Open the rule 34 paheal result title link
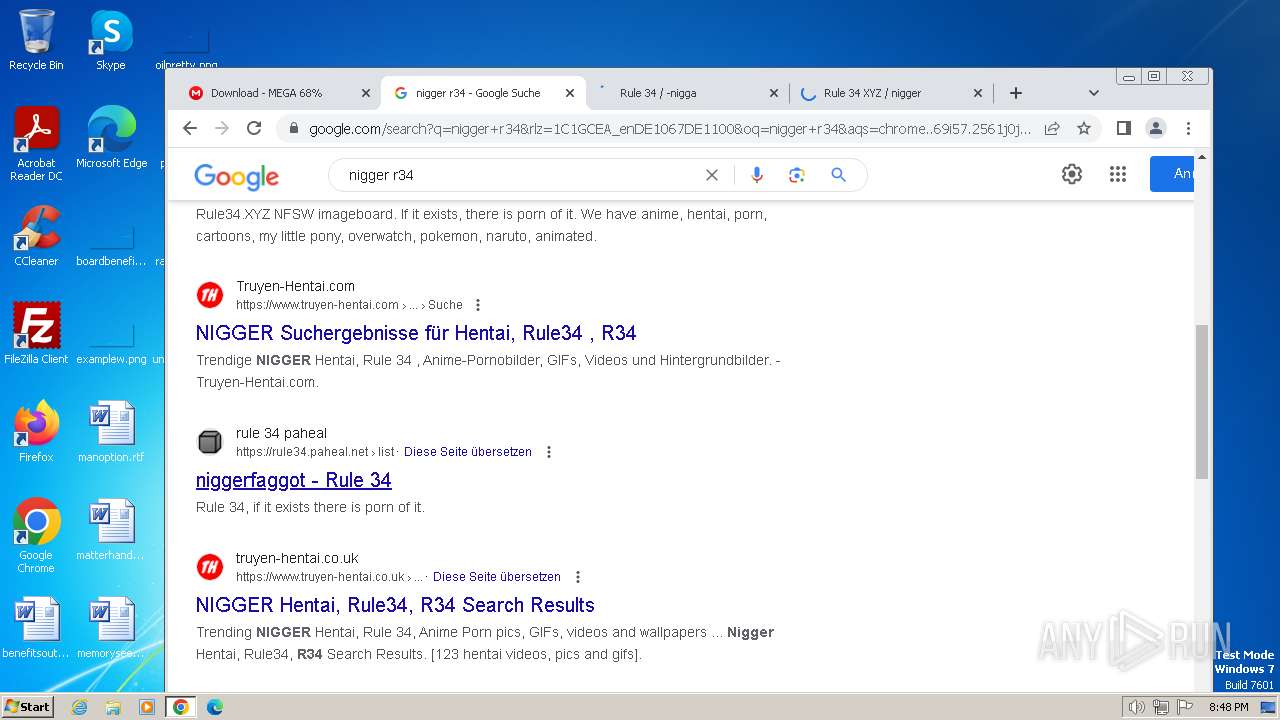Viewport: 1280px width, 720px height. [294, 480]
